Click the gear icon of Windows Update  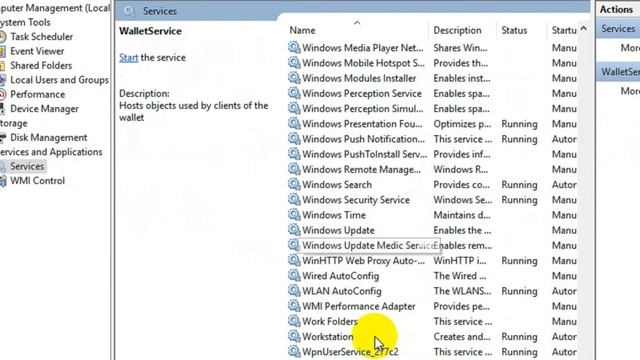coord(293,230)
